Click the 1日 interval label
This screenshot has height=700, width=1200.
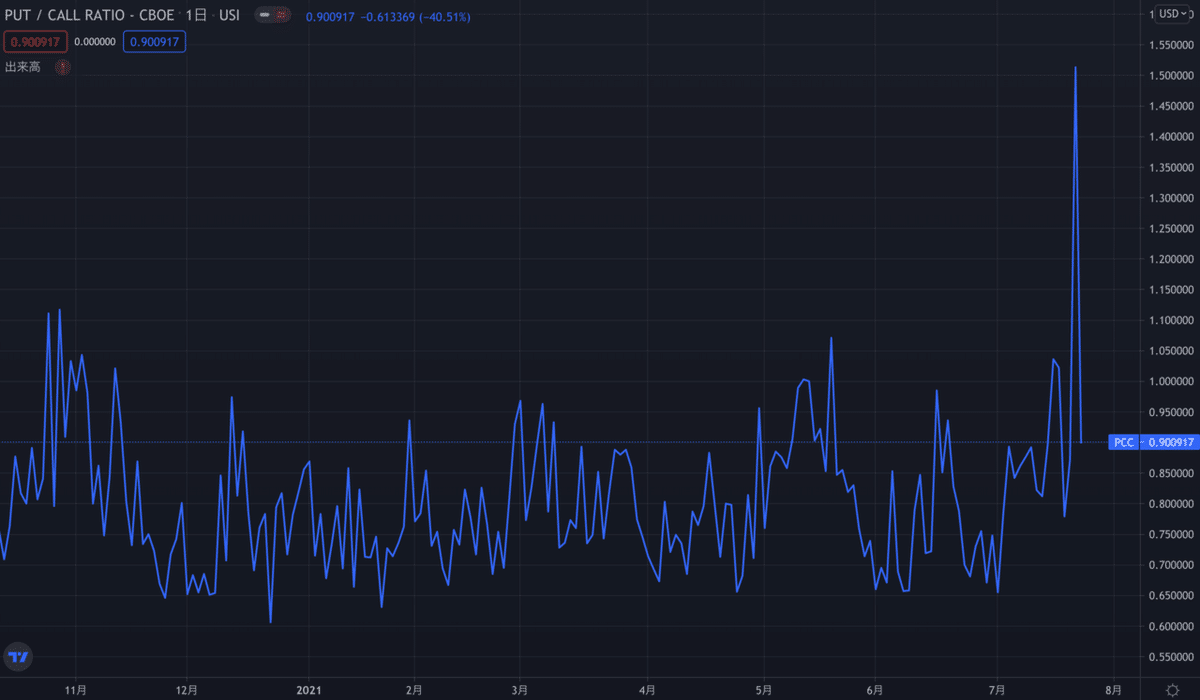tap(195, 17)
